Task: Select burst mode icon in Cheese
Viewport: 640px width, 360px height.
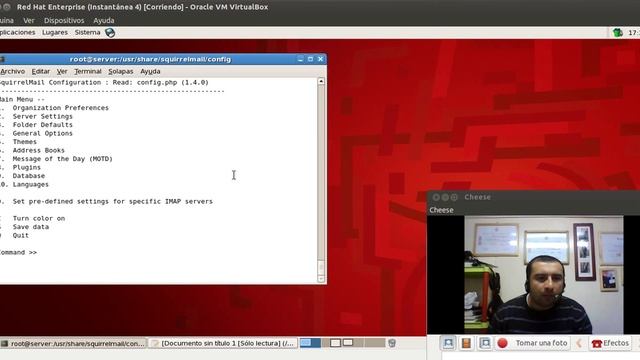Action: coord(485,343)
